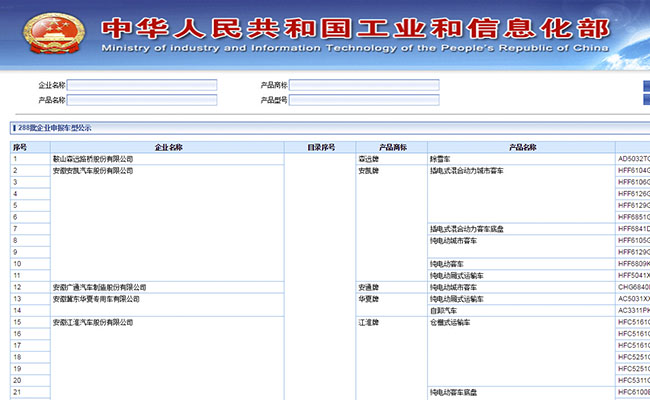Image resolution: width=650 pixels, height=400 pixels.
Task: Click sequence number 14 cell
Action: 30,310
